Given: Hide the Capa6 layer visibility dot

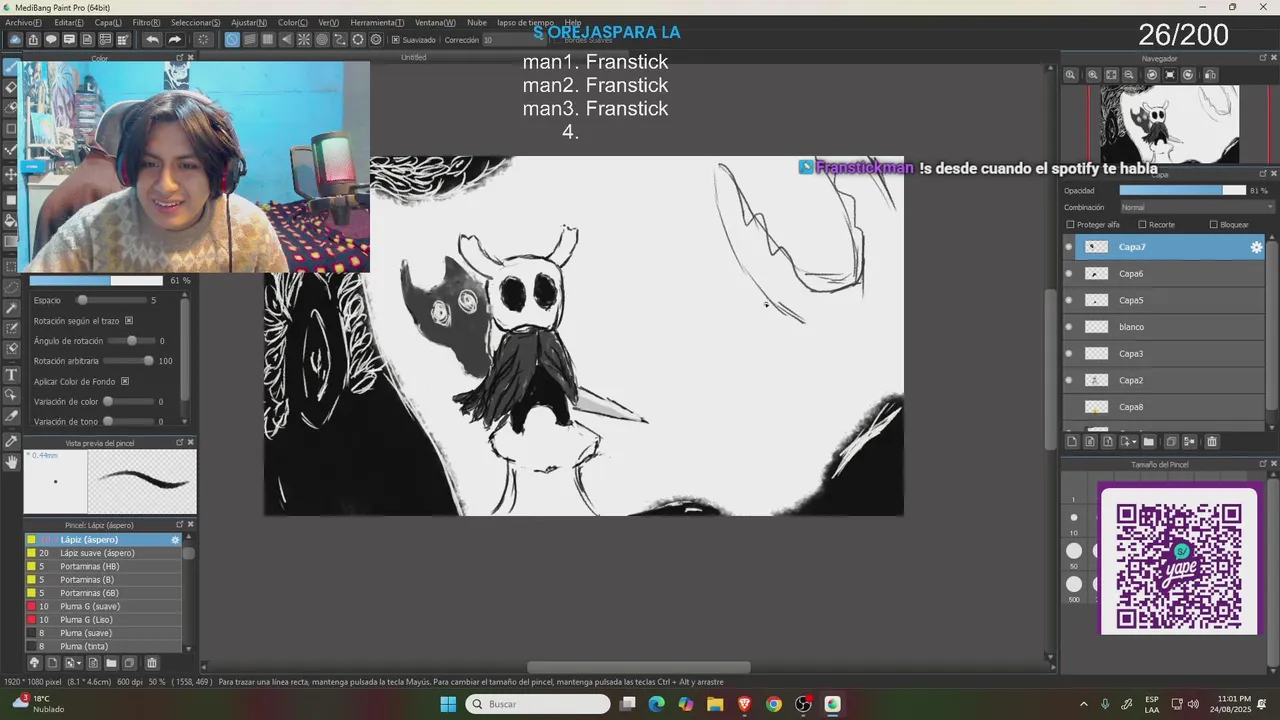Looking at the screenshot, I should click(x=1069, y=274).
